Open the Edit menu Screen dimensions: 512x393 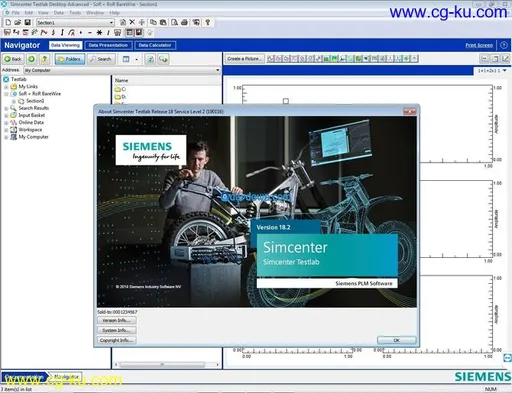[x=29, y=13]
